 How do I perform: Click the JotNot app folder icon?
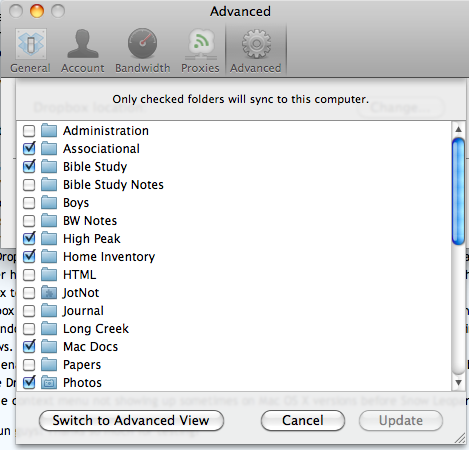[49, 293]
